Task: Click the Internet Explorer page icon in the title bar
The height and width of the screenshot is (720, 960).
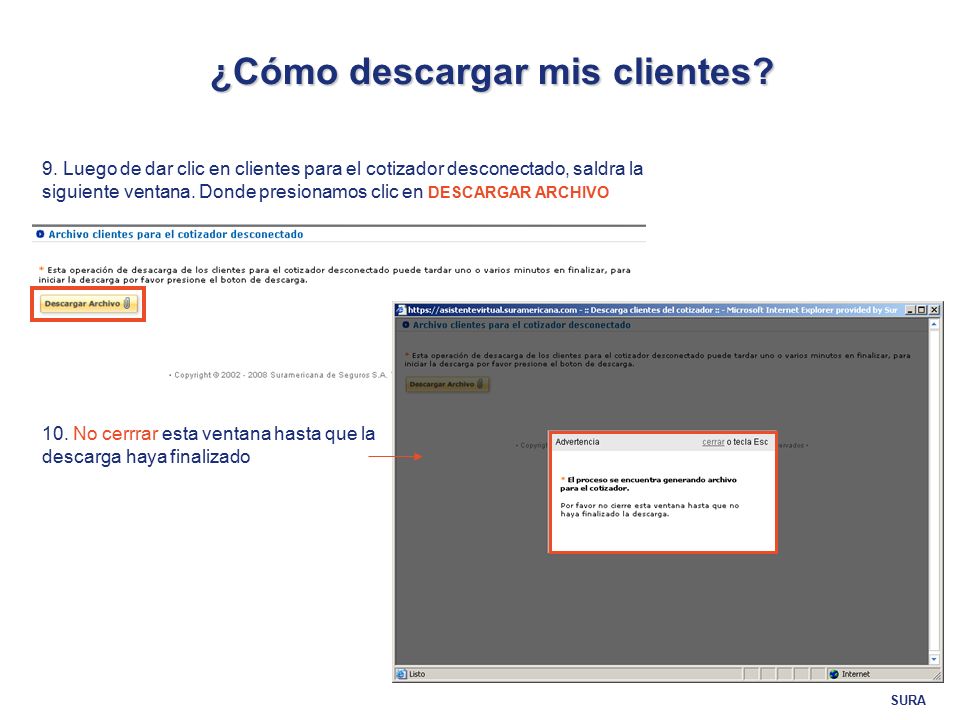Action: [401, 310]
